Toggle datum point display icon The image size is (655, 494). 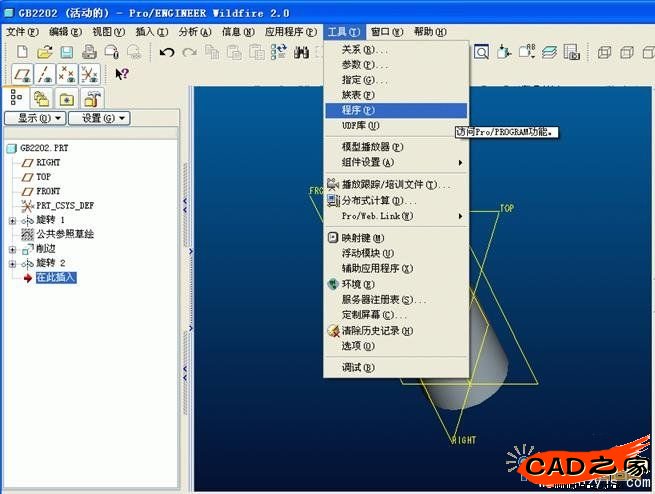tap(67, 73)
